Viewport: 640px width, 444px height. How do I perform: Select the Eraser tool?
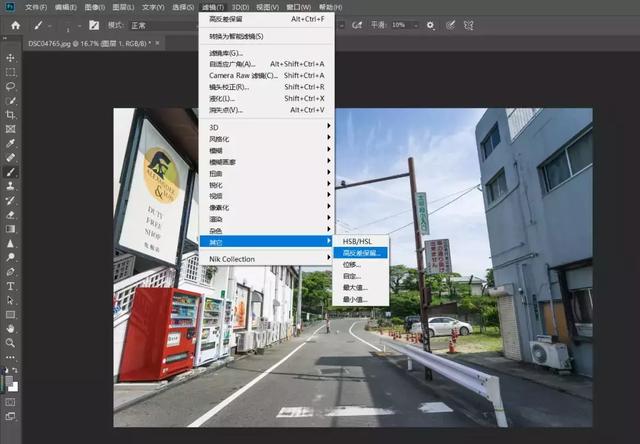(x=11, y=215)
